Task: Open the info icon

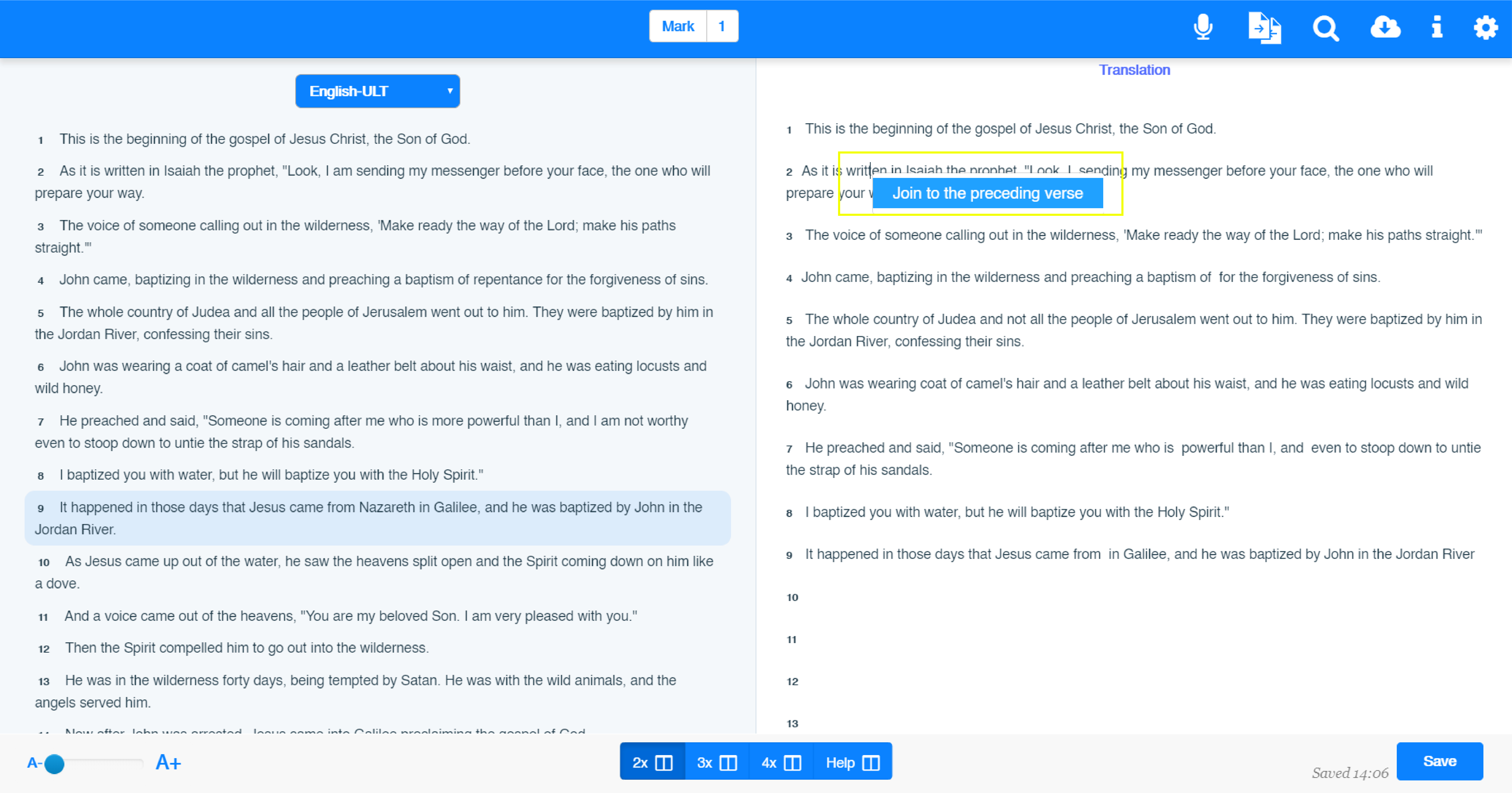Action: [x=1437, y=27]
